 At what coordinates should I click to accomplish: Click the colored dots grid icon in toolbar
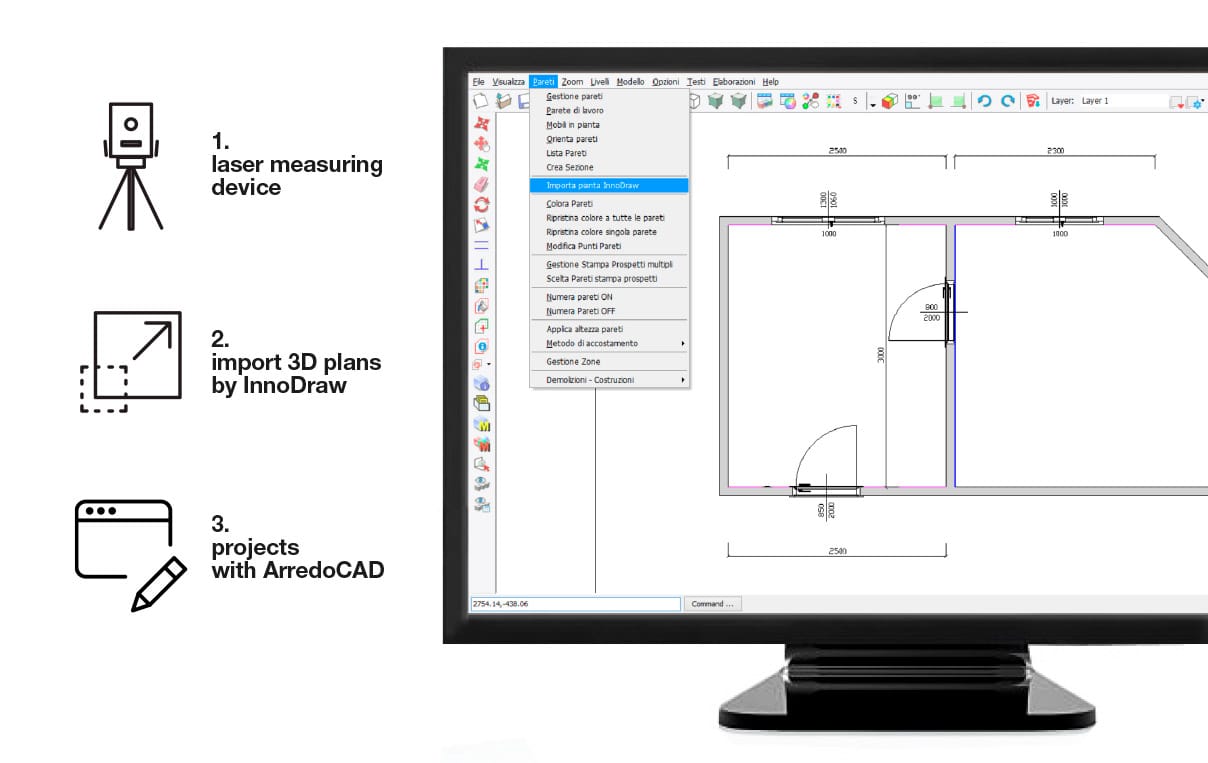coord(832,101)
